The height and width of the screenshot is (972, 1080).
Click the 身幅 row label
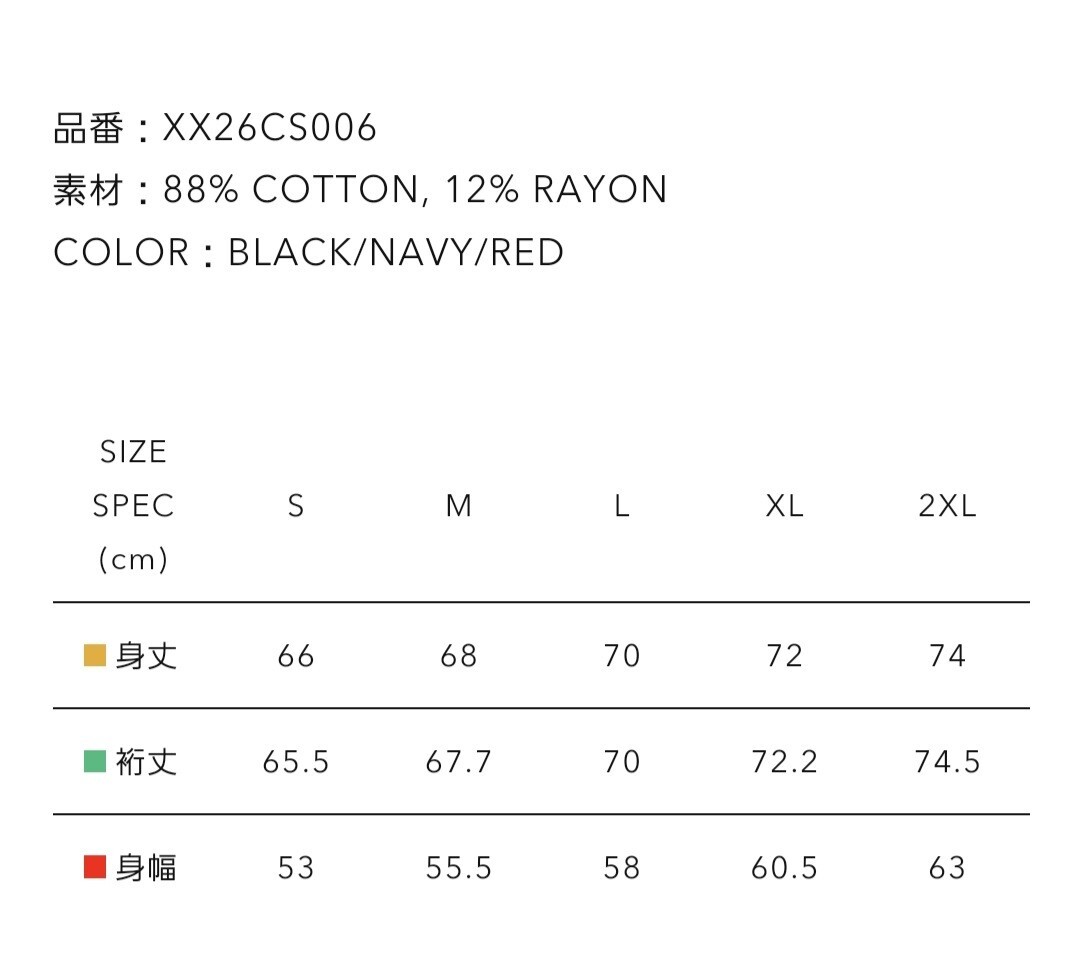coord(146,867)
